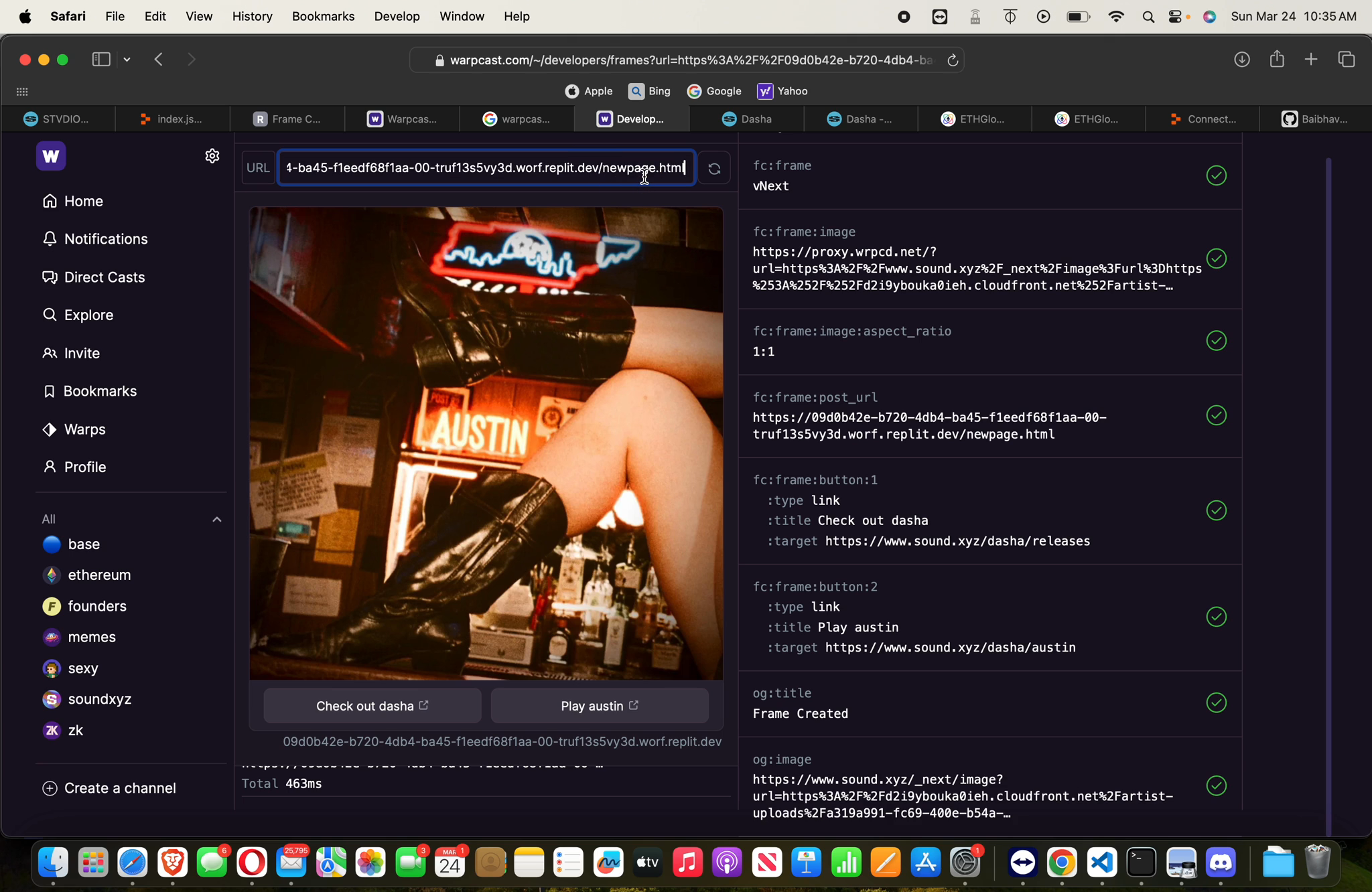Open Terminal from the Dock
This screenshot has height=892, width=1372.
coord(1141,862)
